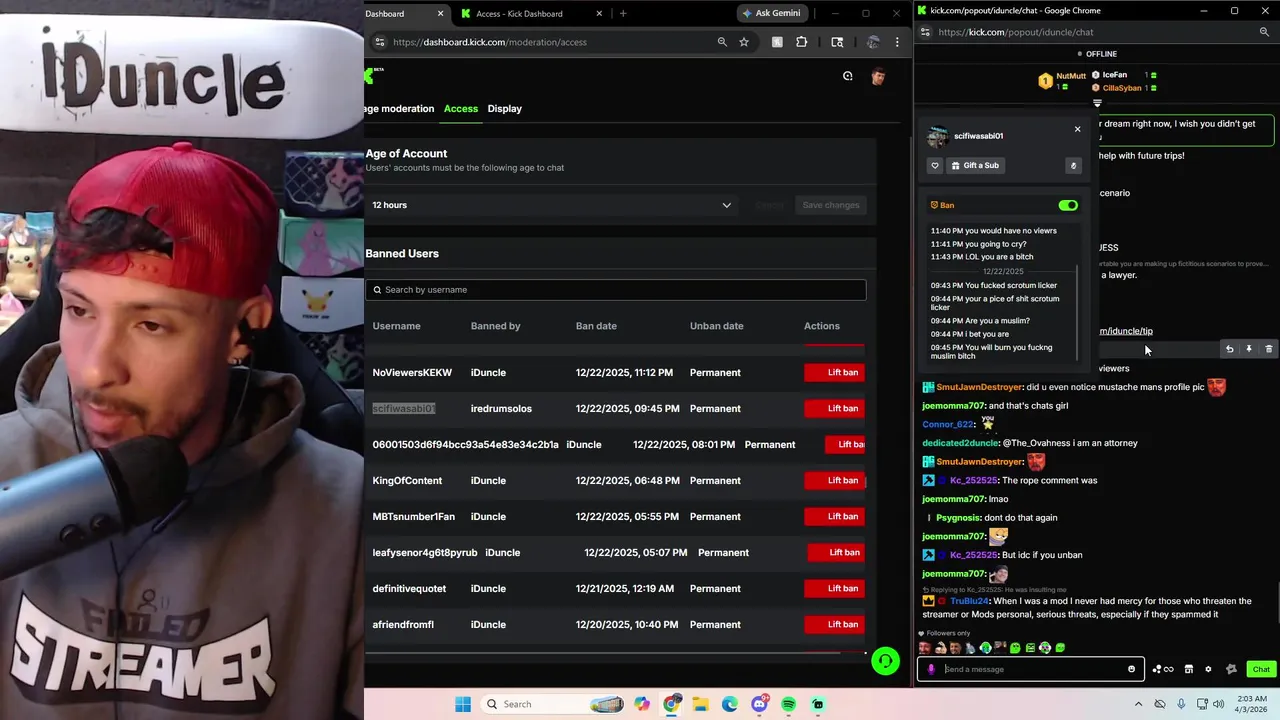Click TruBlu24 username in chat

click(x=969, y=601)
